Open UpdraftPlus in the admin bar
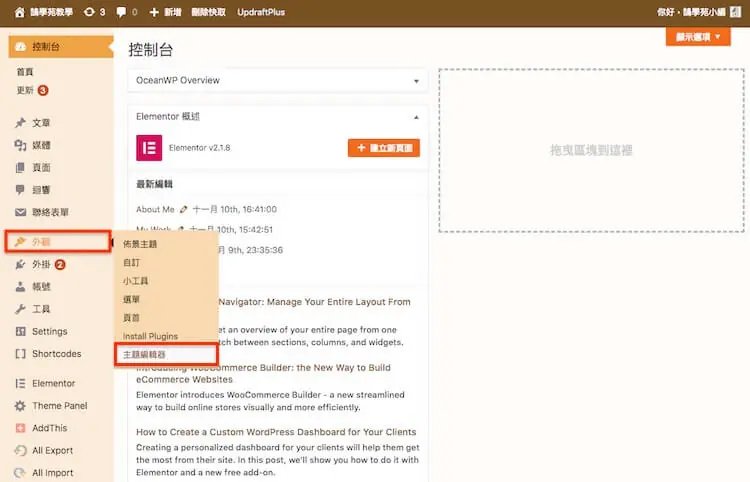The image size is (750, 482). (x=261, y=12)
